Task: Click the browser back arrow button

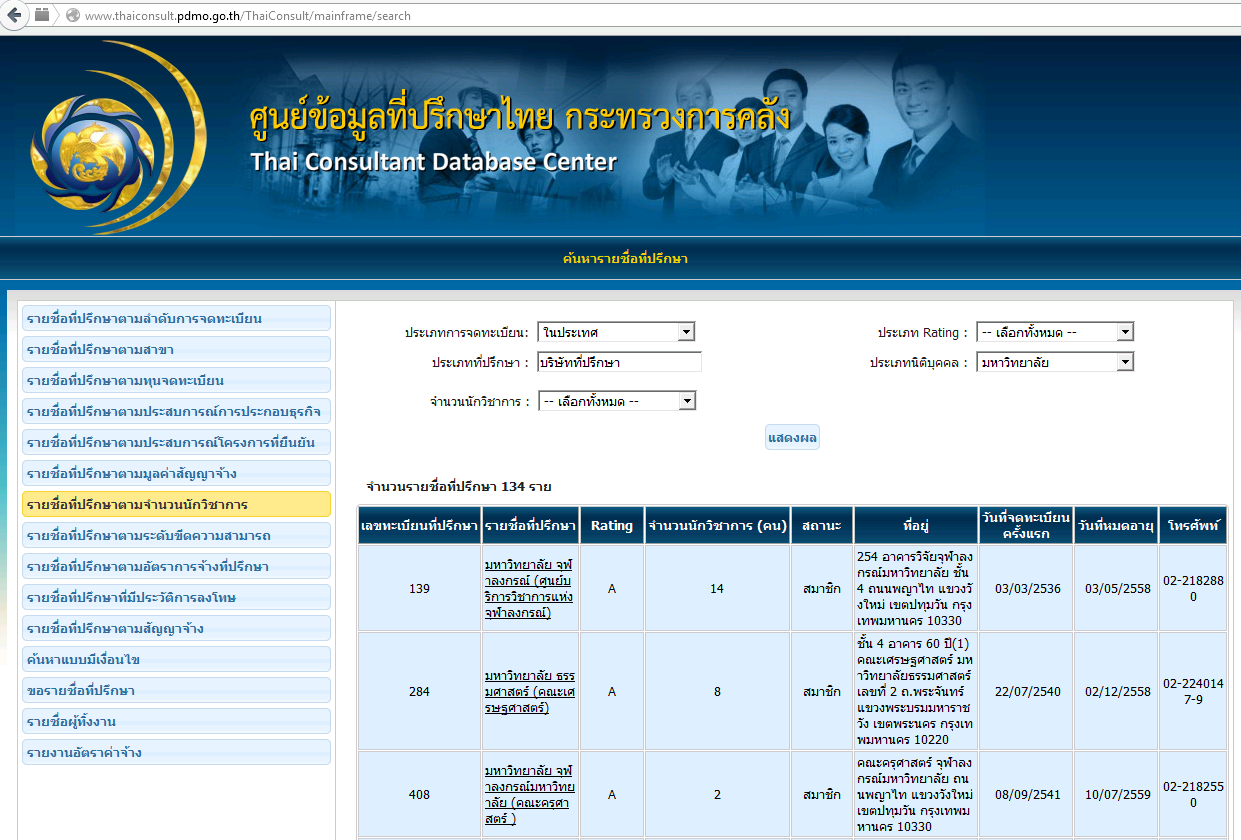Action: pyautogui.click(x=14, y=15)
